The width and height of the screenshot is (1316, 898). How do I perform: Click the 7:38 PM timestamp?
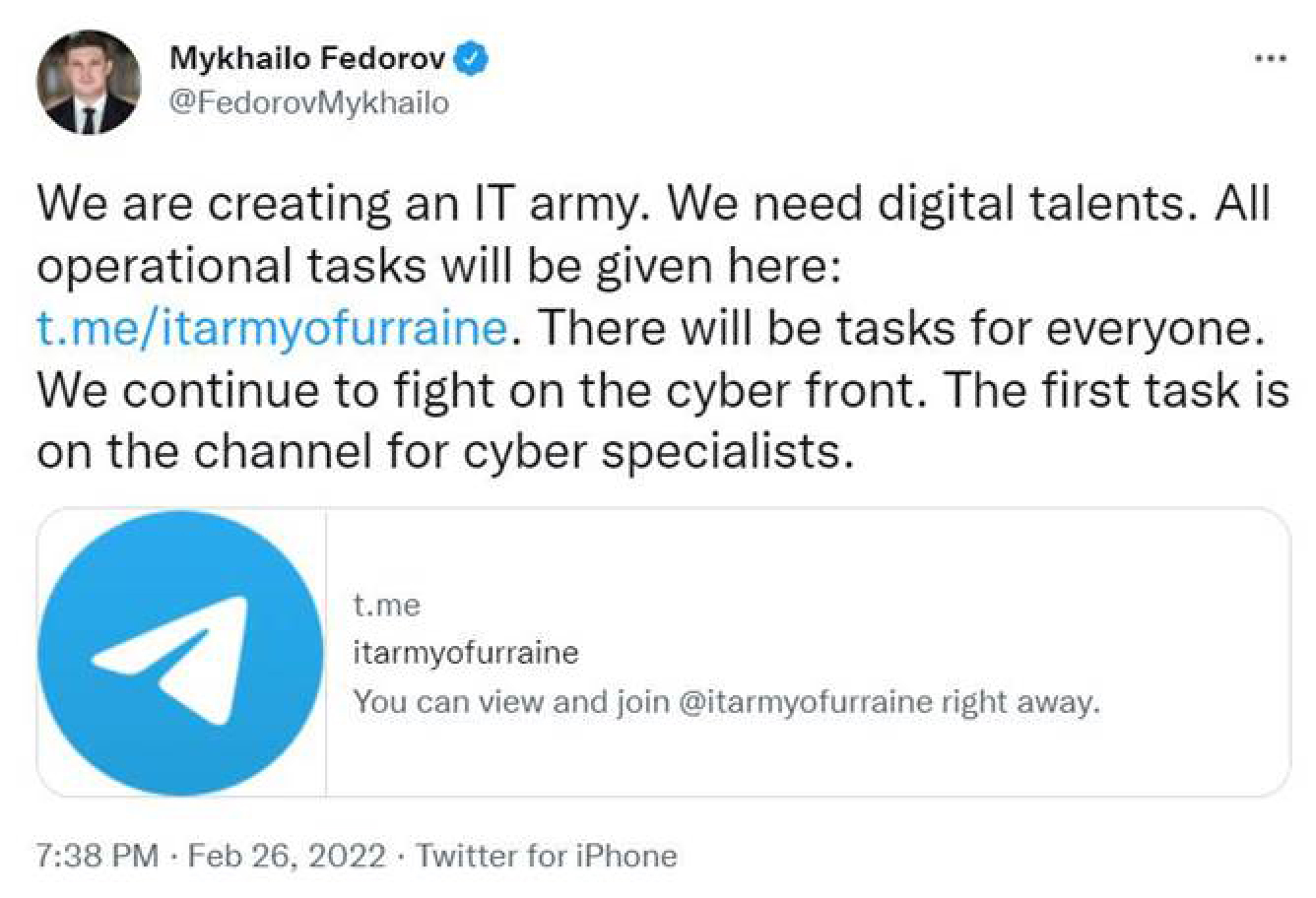[x=97, y=855]
